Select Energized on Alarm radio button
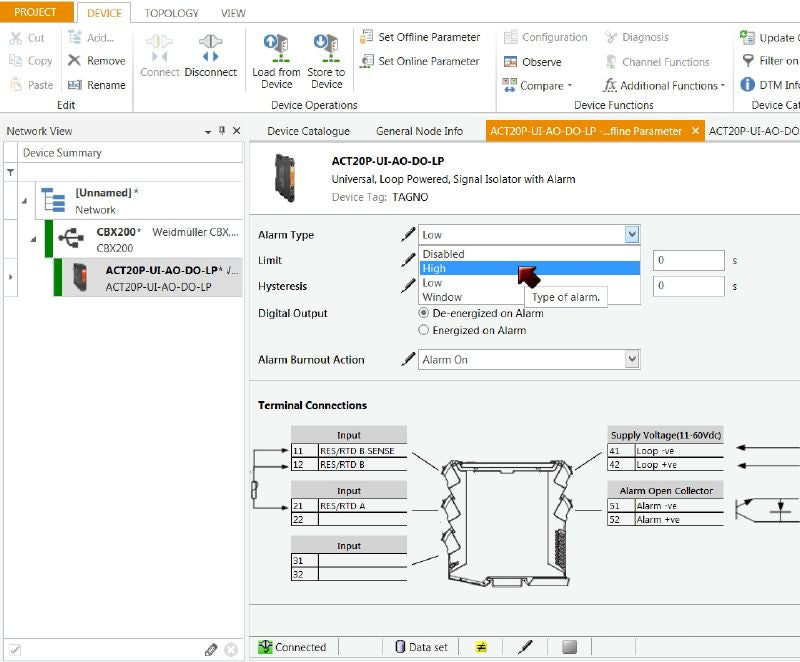Viewport: 800px width, 662px height. (424, 330)
